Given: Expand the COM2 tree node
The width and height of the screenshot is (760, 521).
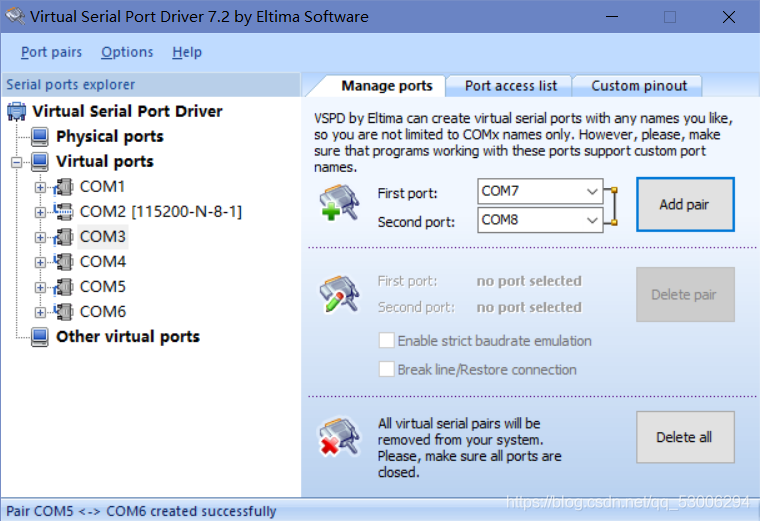Looking at the screenshot, I should (x=40, y=212).
